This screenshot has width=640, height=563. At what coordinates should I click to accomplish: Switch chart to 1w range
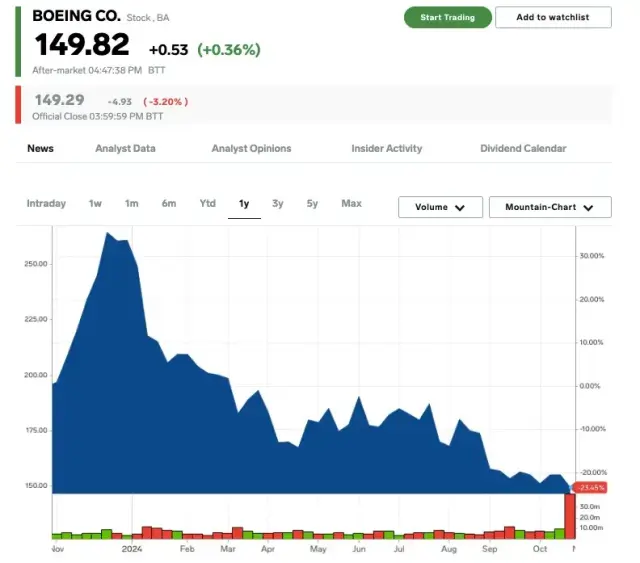tap(95, 204)
